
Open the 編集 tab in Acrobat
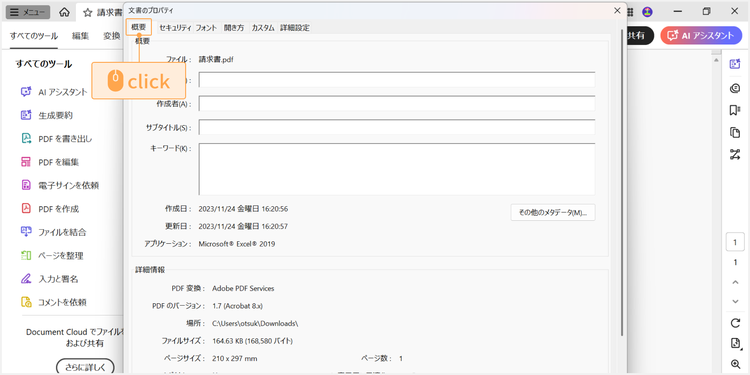[80, 36]
